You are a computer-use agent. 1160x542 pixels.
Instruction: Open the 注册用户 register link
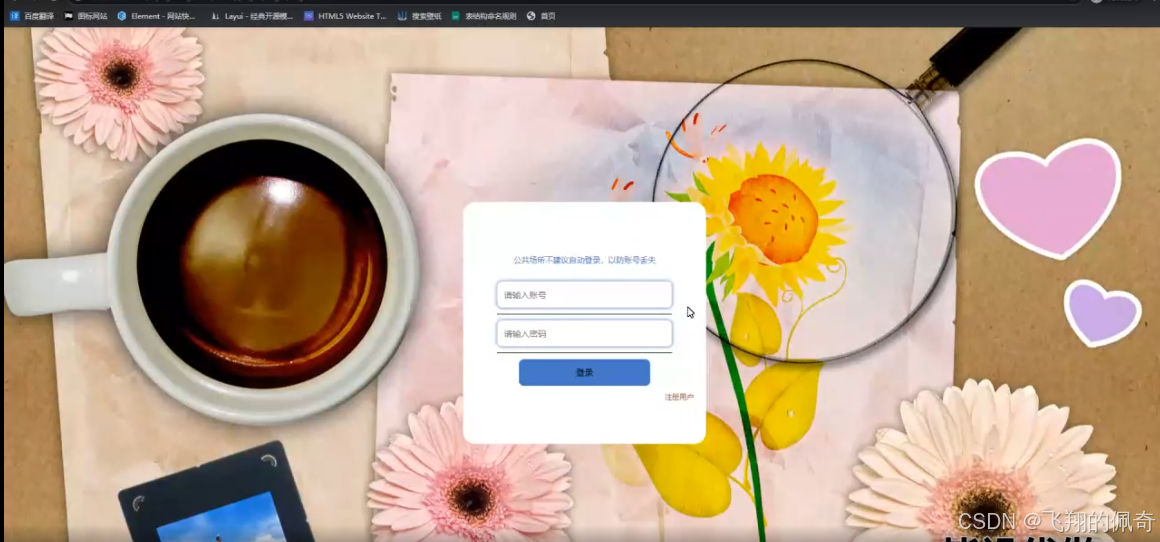(679, 397)
